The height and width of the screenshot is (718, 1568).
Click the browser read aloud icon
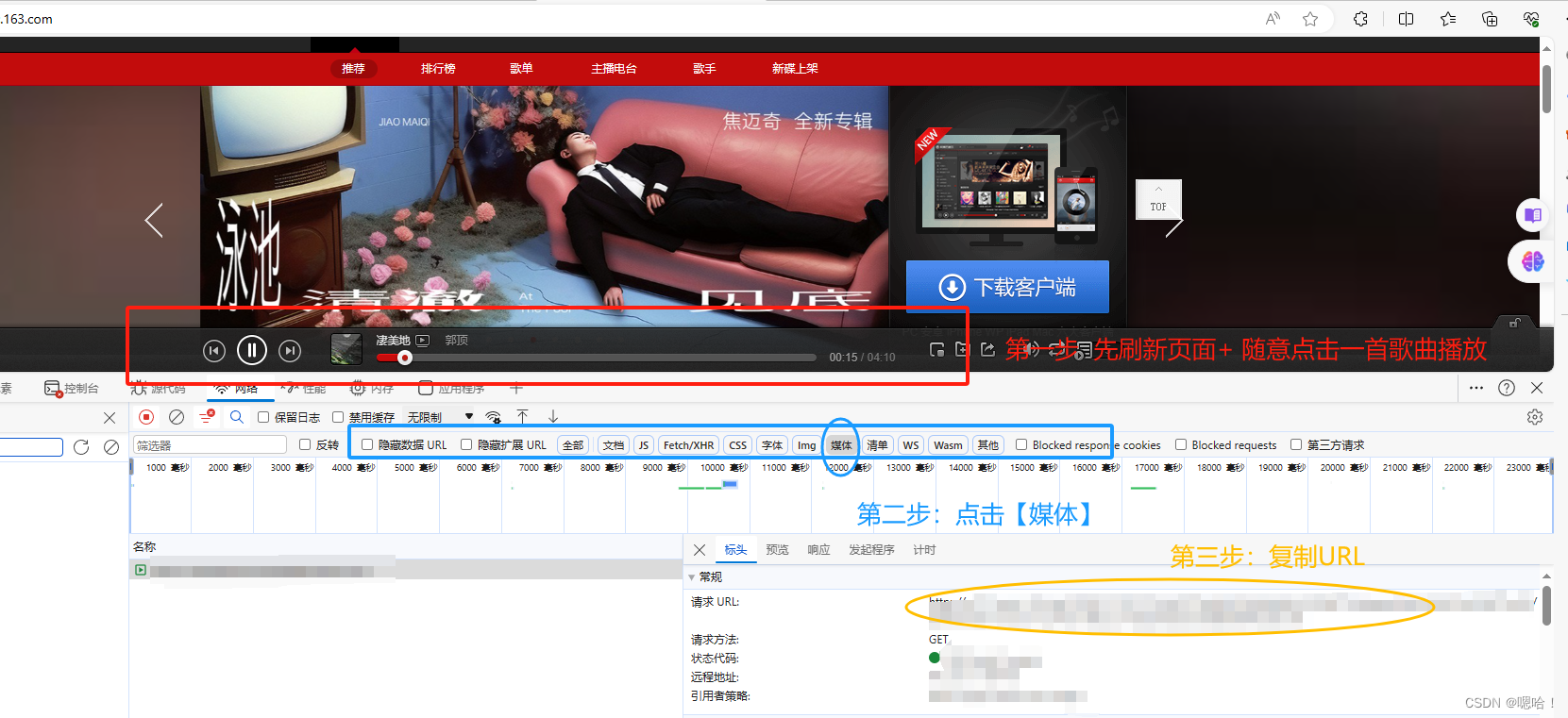coord(1273,19)
